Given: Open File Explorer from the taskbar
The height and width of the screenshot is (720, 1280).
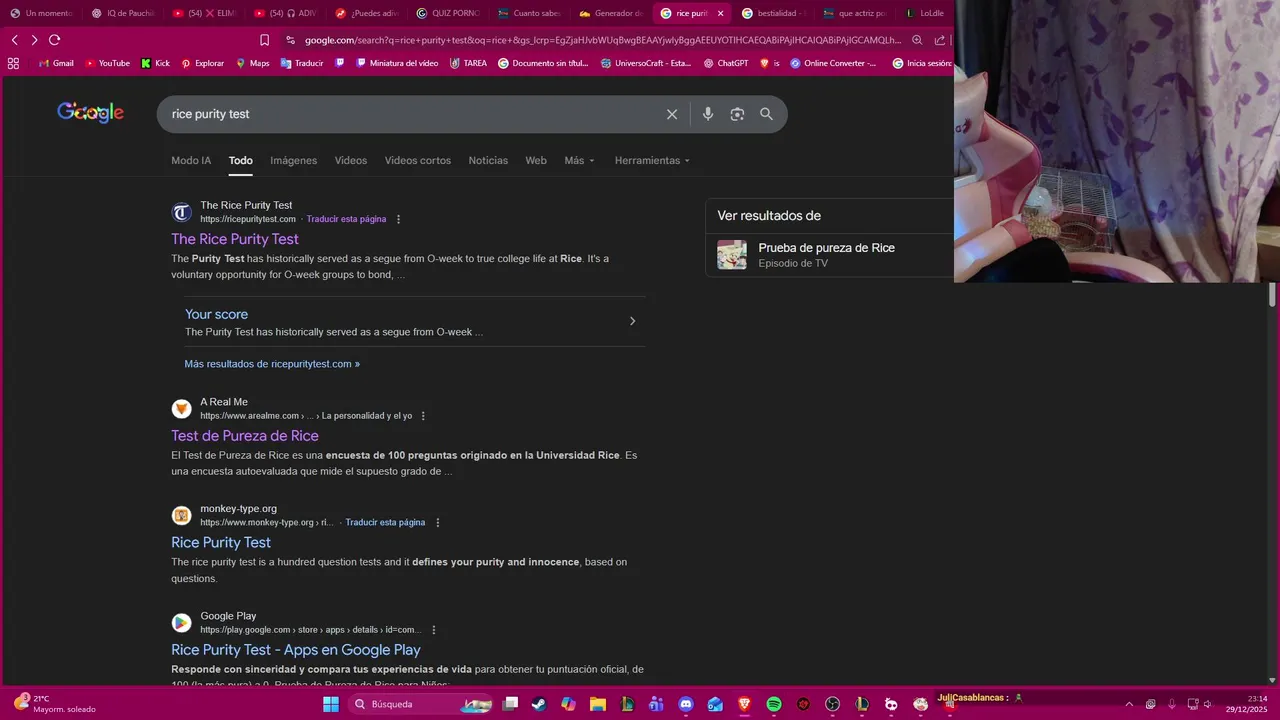Looking at the screenshot, I should [597, 704].
